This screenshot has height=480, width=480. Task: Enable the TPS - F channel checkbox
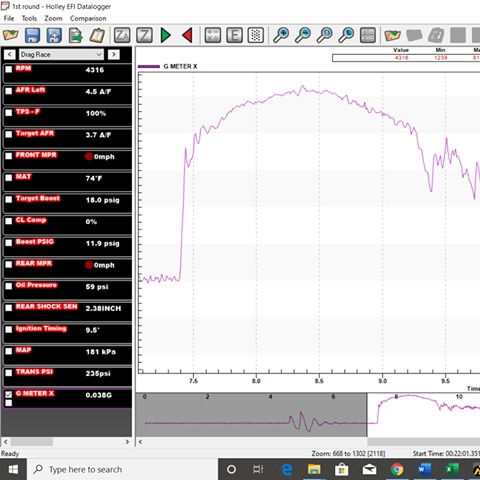[9, 112]
